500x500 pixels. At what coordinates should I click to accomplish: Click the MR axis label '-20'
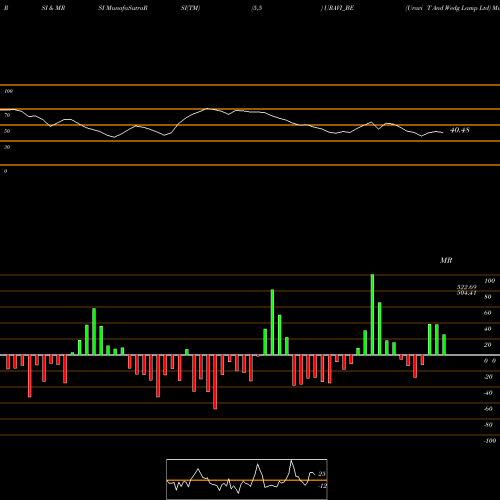488,377
